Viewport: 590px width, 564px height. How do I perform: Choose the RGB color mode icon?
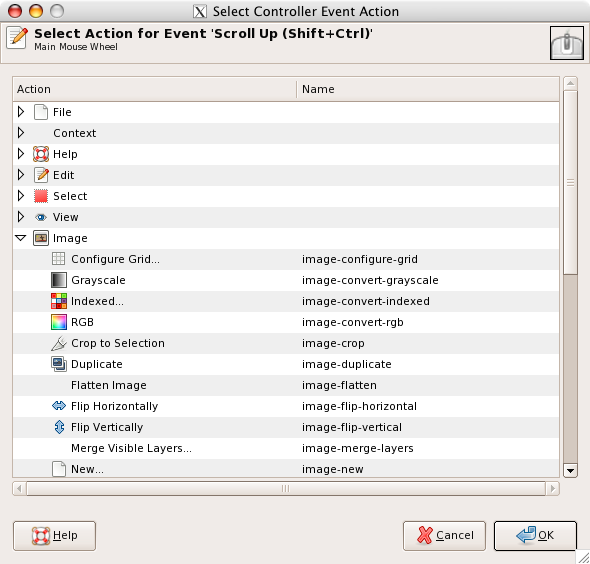click(x=59, y=322)
